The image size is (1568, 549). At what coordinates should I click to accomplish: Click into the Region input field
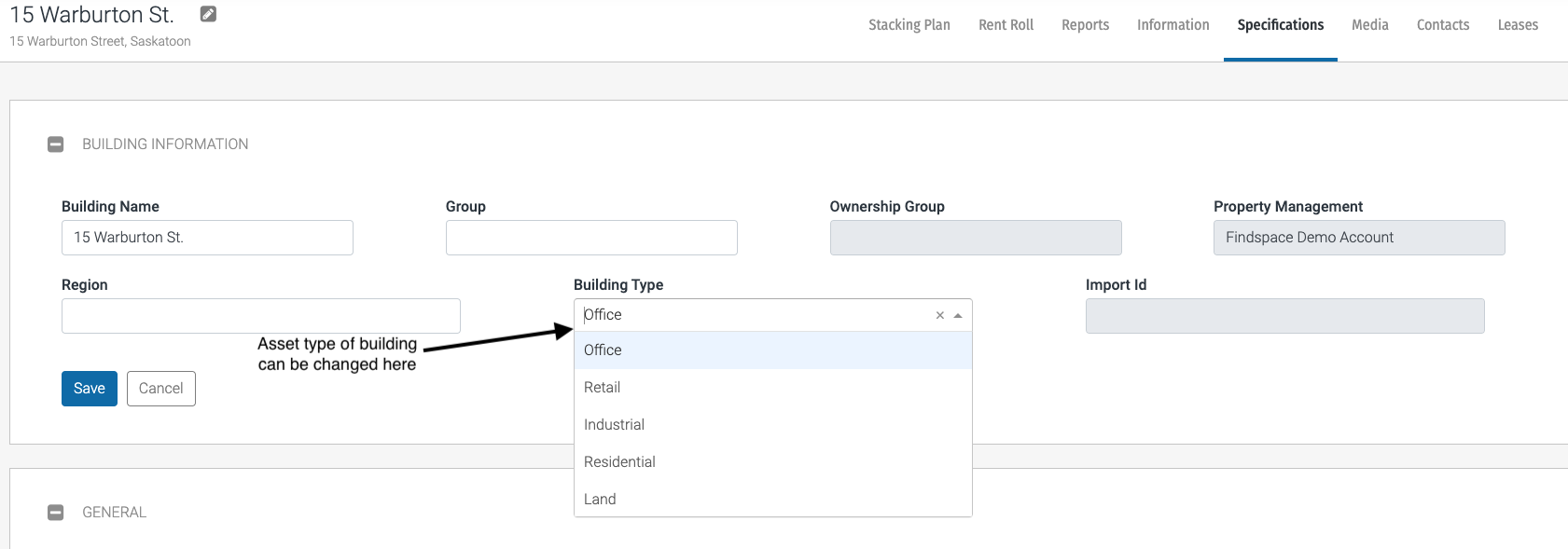pos(260,316)
